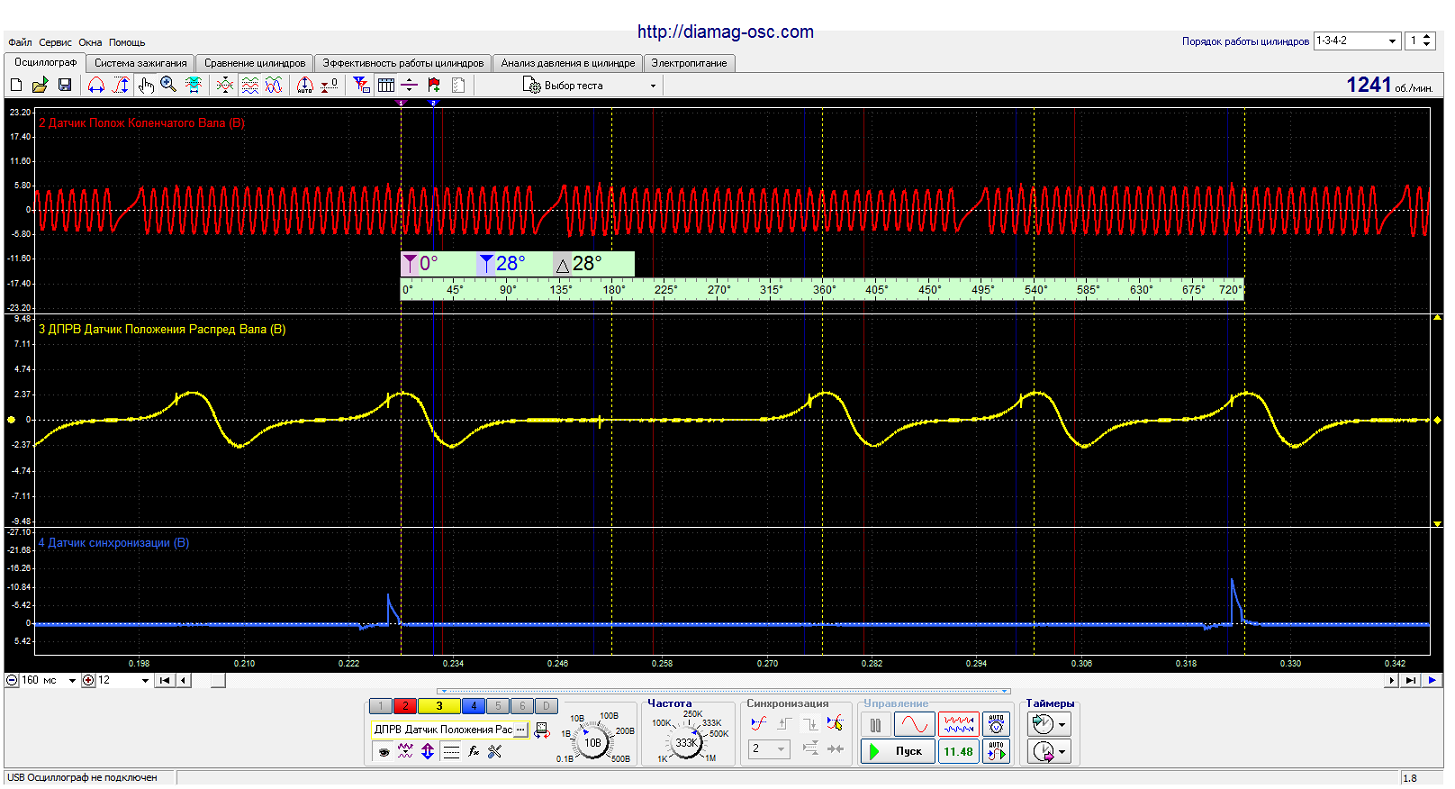Click the fx math function icon
This screenshot has width=1455, height=789.
[x=474, y=752]
